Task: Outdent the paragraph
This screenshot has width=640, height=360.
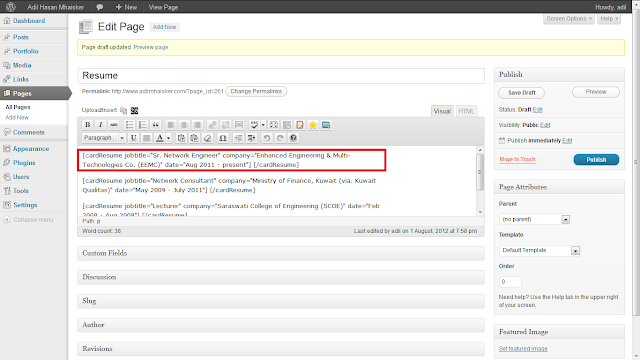Action: 238,138
